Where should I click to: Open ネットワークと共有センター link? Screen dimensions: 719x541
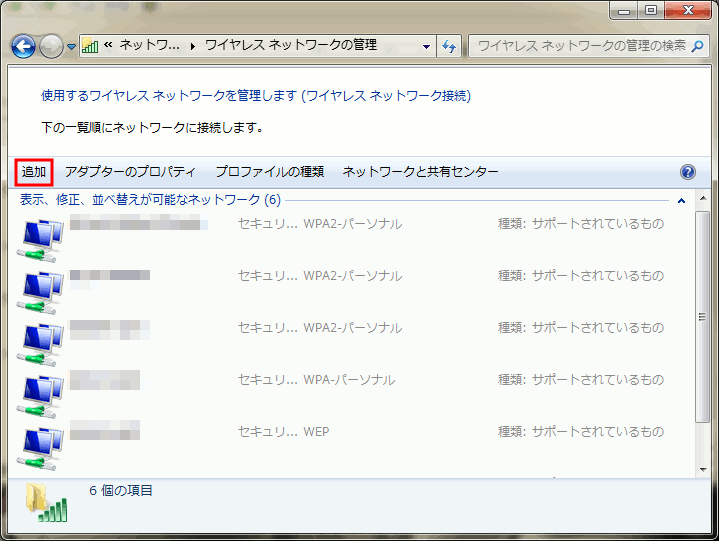click(420, 172)
